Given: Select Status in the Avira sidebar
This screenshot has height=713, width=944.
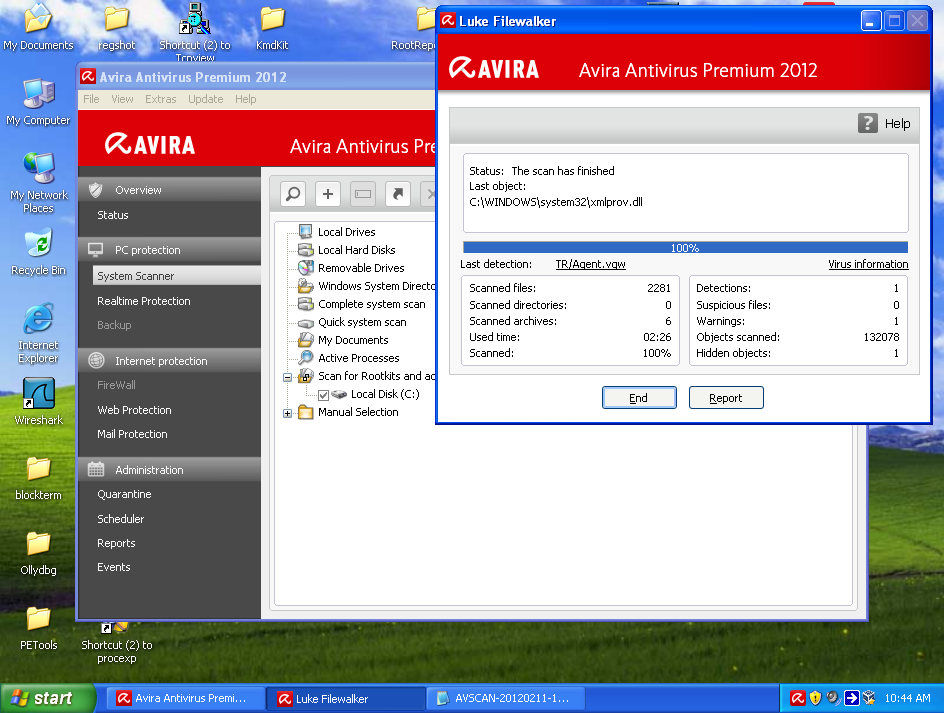Looking at the screenshot, I should pos(113,215).
